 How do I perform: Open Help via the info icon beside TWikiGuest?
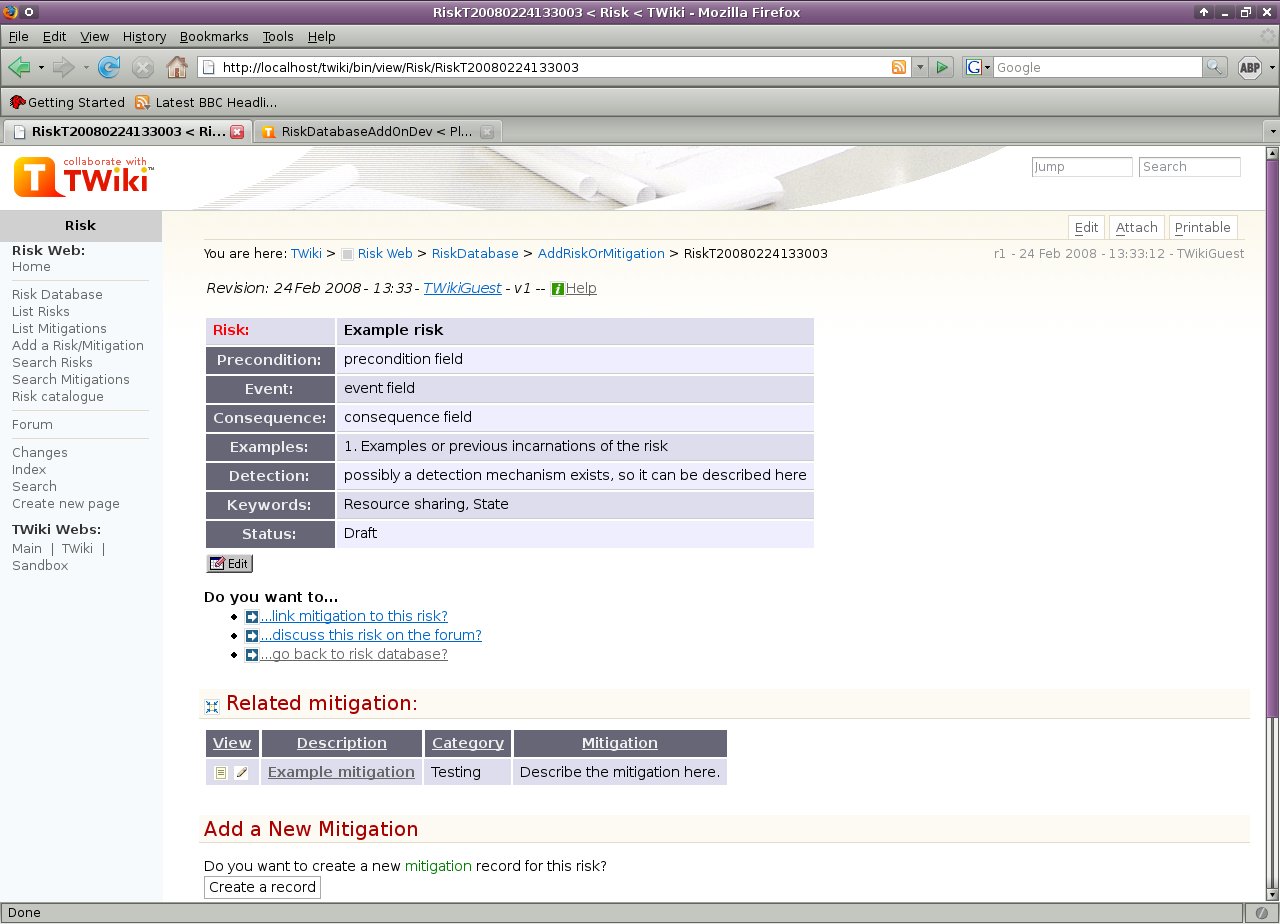[560, 288]
